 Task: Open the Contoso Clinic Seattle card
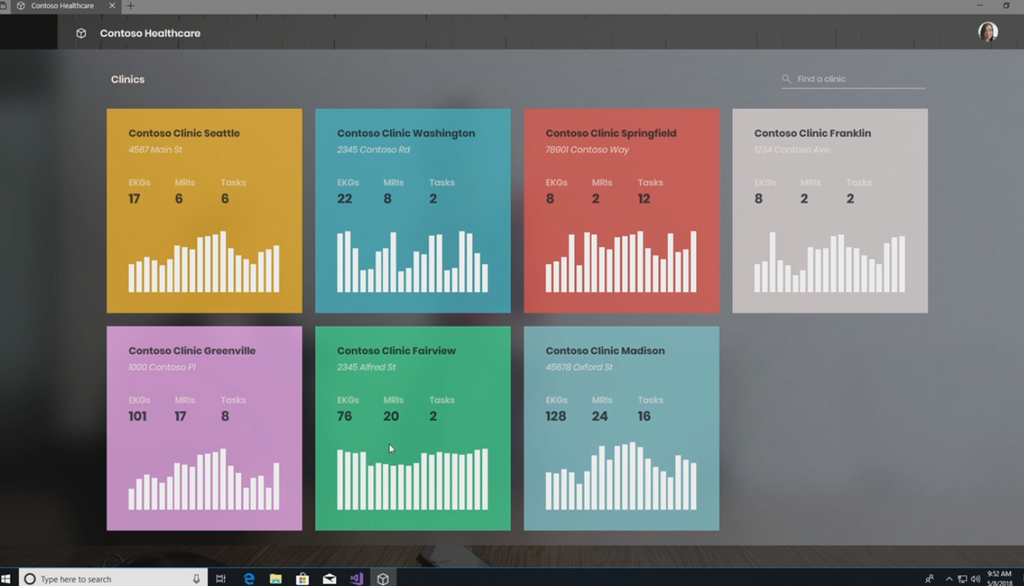coord(204,210)
